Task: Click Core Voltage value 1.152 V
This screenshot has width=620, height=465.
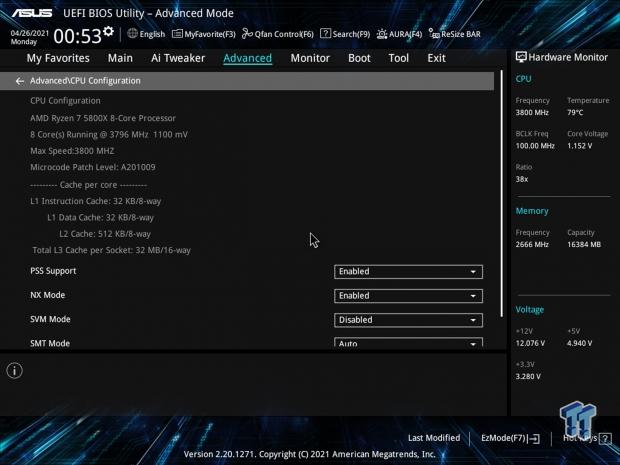Action: (579, 146)
